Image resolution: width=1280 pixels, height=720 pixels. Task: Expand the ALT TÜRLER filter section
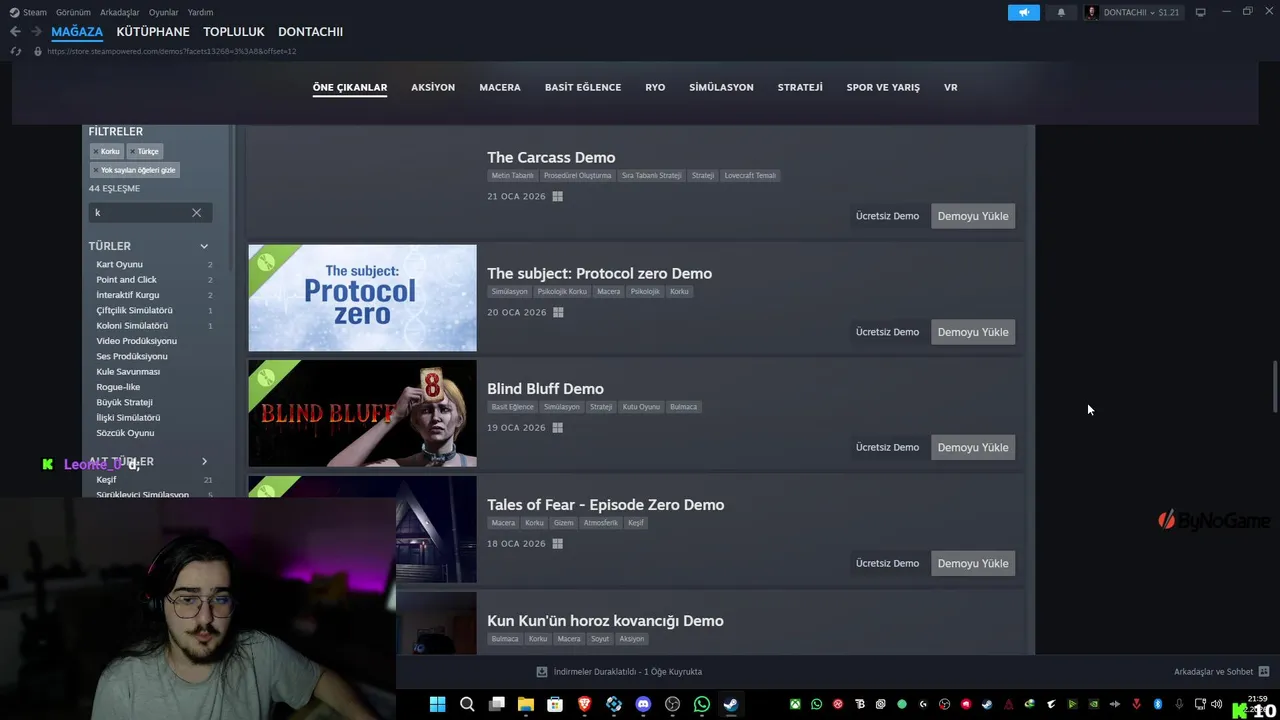pyautogui.click(x=204, y=462)
